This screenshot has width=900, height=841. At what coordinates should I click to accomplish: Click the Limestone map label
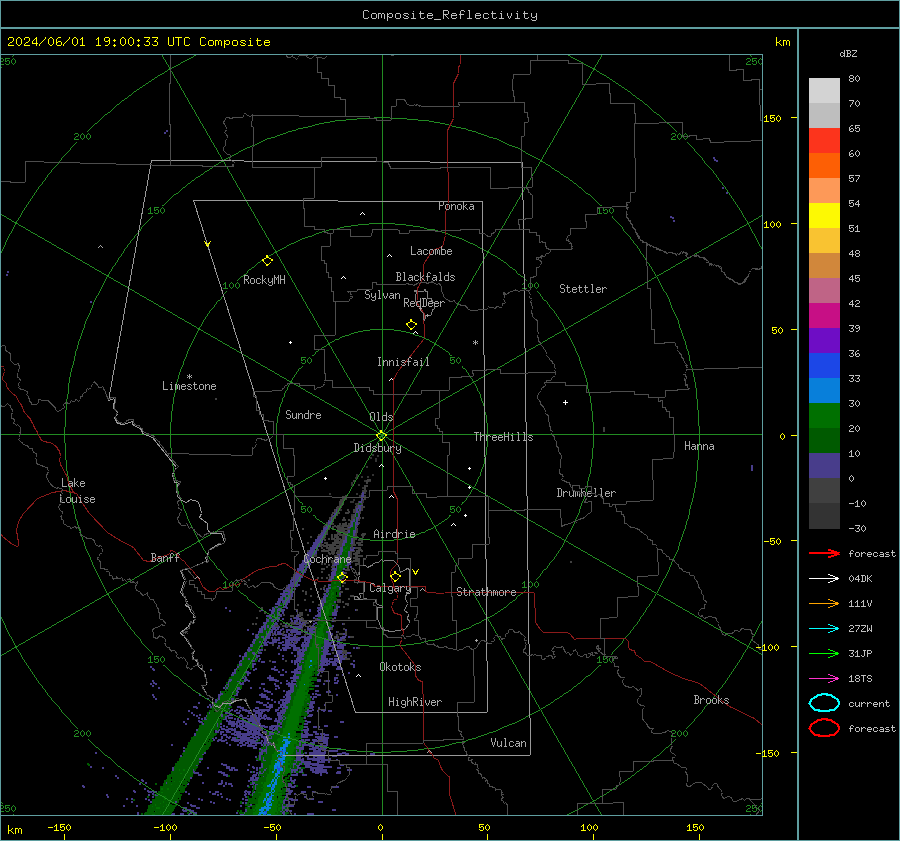189,386
